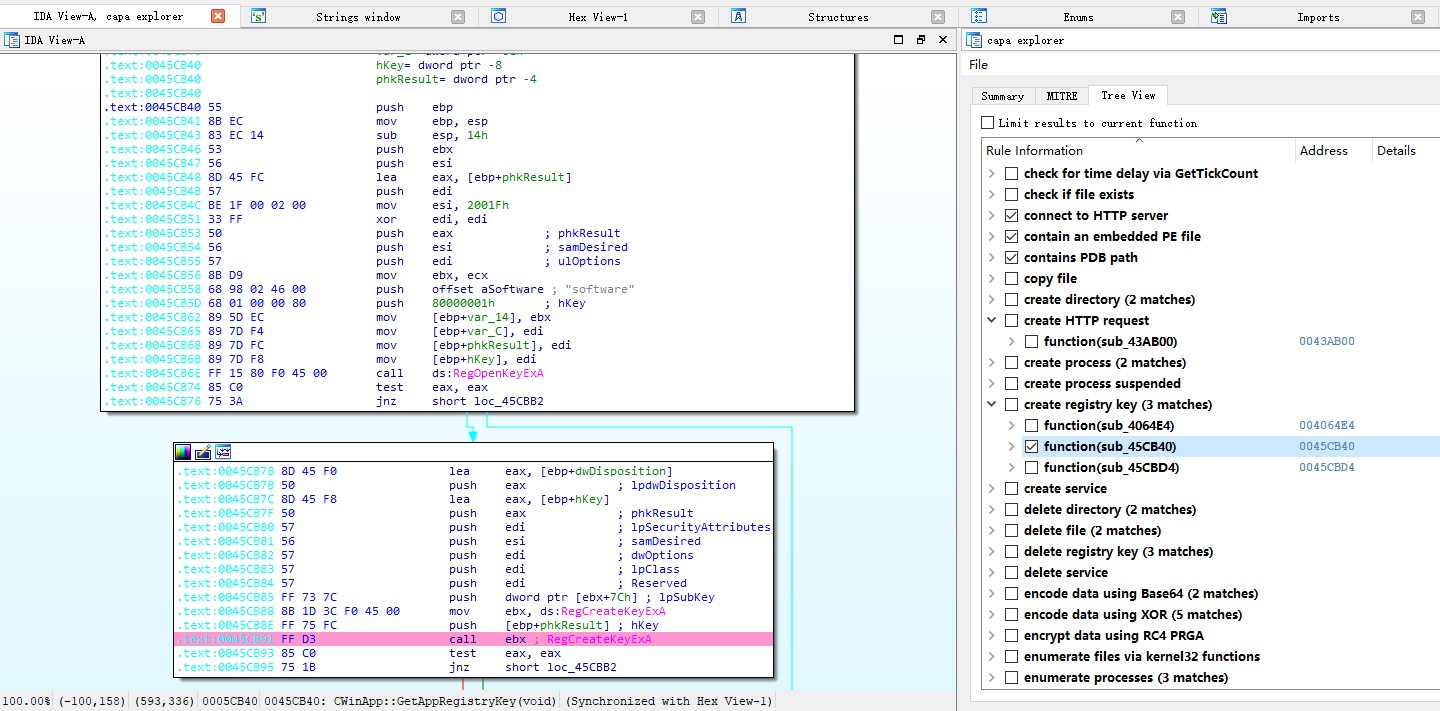Click the edit node comment icon
The image size is (1440, 711).
pyautogui.click(x=203, y=452)
